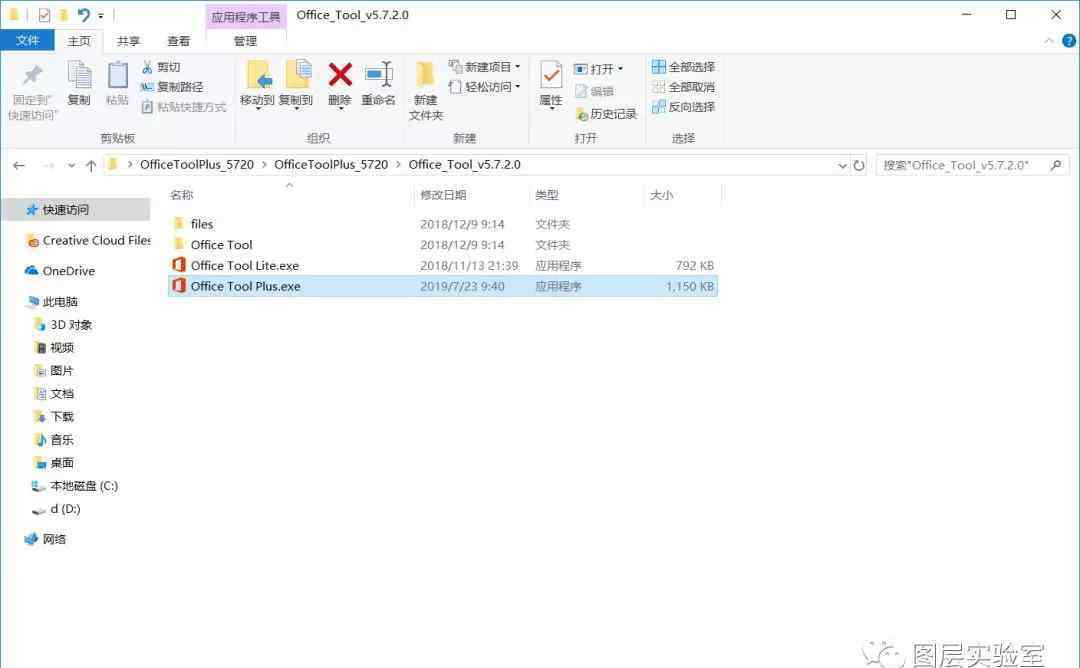
Task: Open the File tab
Action: coord(28,41)
